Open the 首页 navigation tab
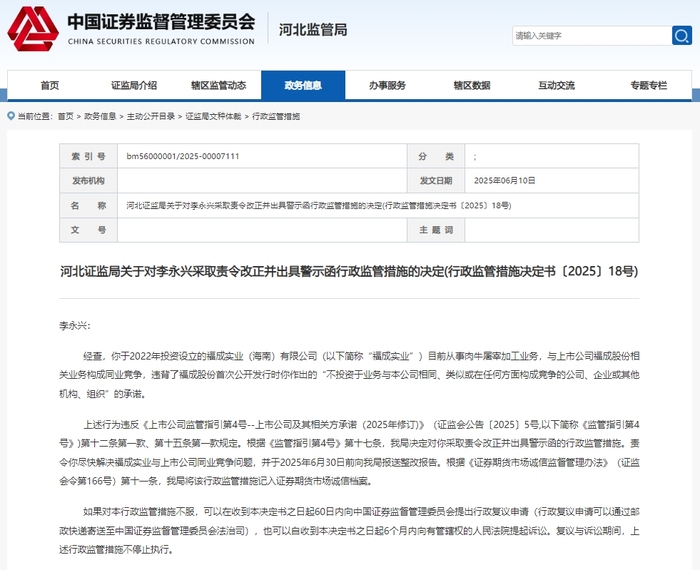 point(50,85)
